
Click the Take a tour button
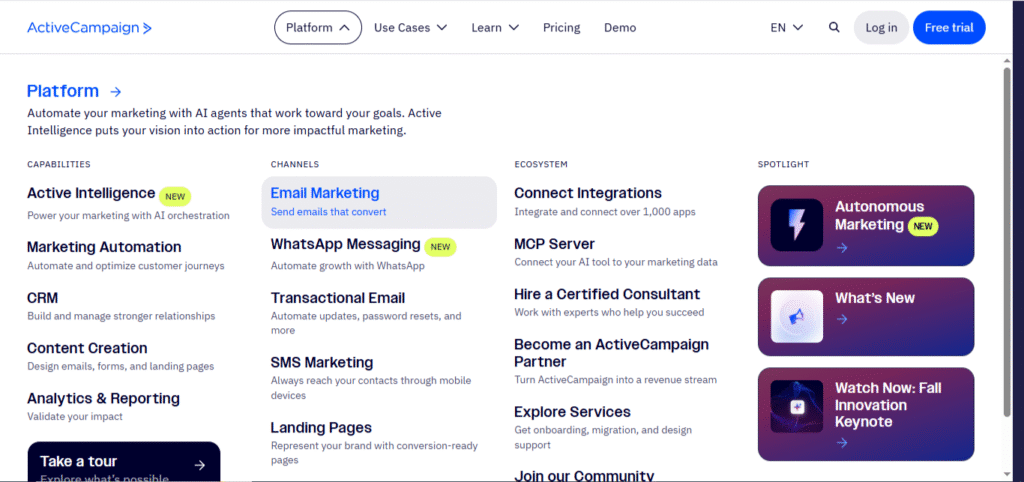click(x=123, y=462)
